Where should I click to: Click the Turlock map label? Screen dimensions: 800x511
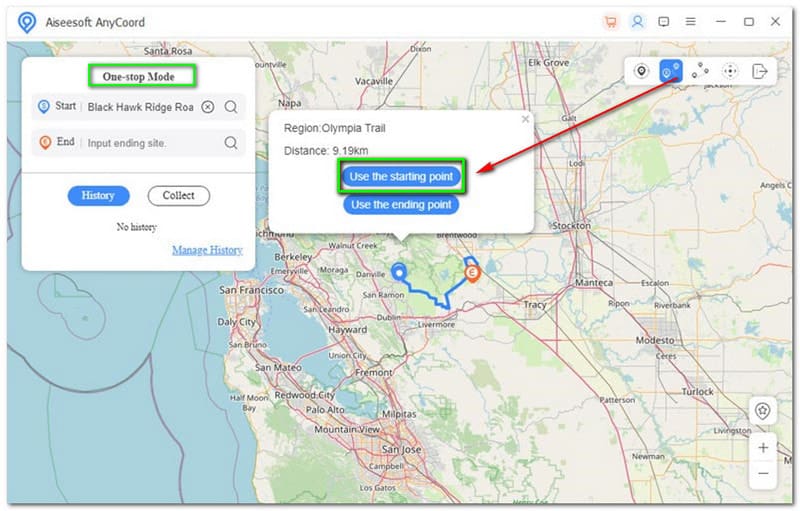(697, 392)
